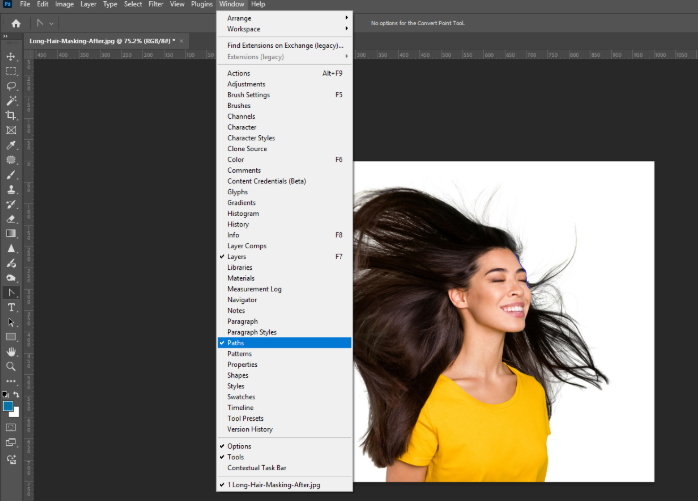This screenshot has height=502, width=698.
Task: Select the Spot Healing Brush tool
Action: coord(11,160)
